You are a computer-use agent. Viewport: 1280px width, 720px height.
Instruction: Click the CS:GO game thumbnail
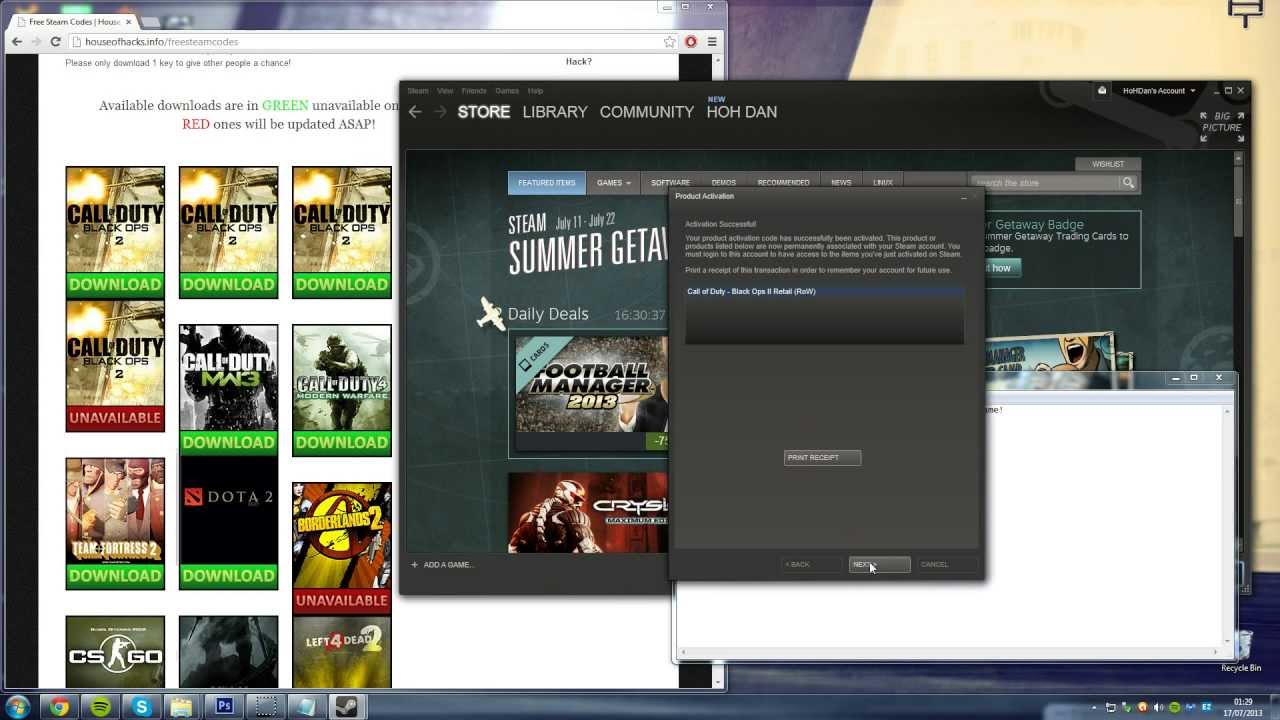[115, 652]
